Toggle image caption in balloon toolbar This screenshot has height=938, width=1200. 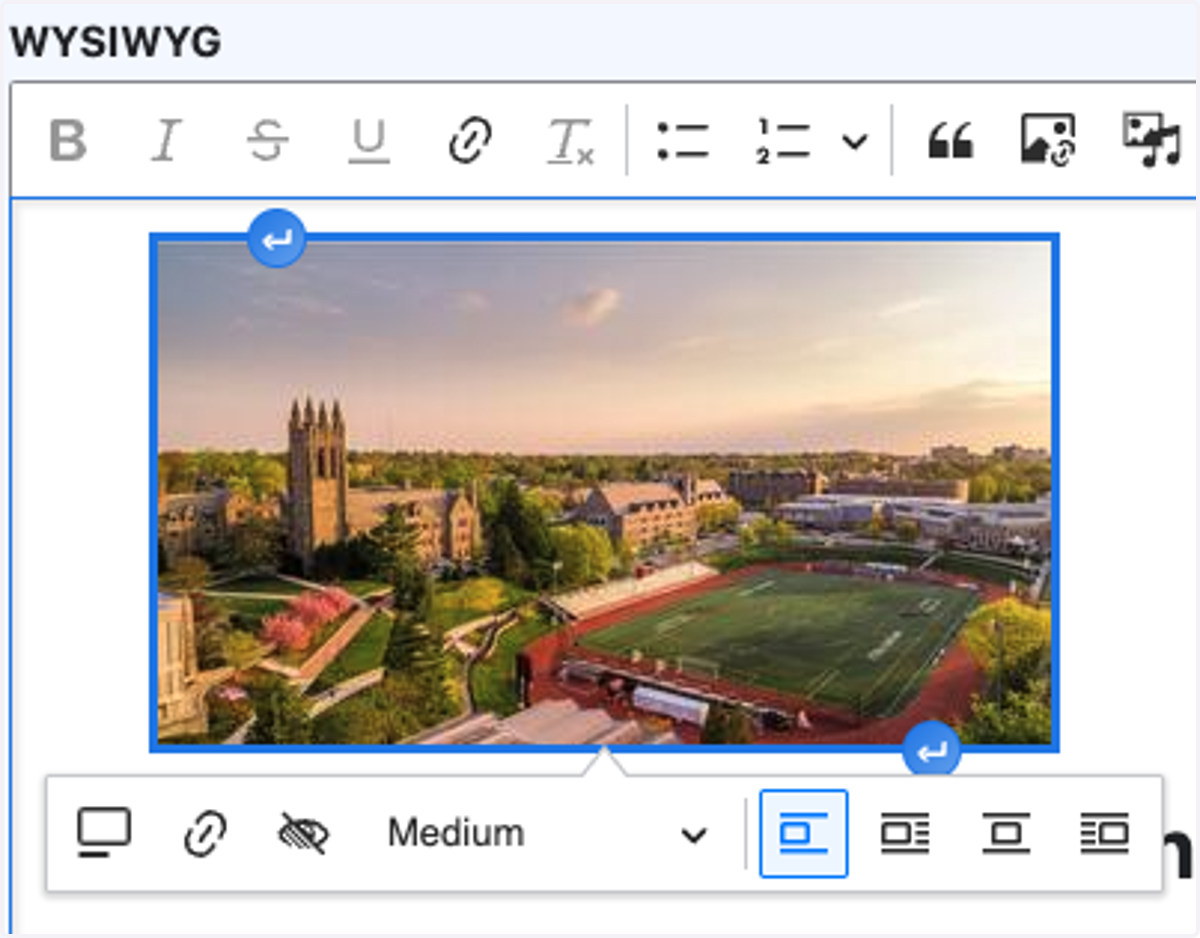click(x=104, y=833)
